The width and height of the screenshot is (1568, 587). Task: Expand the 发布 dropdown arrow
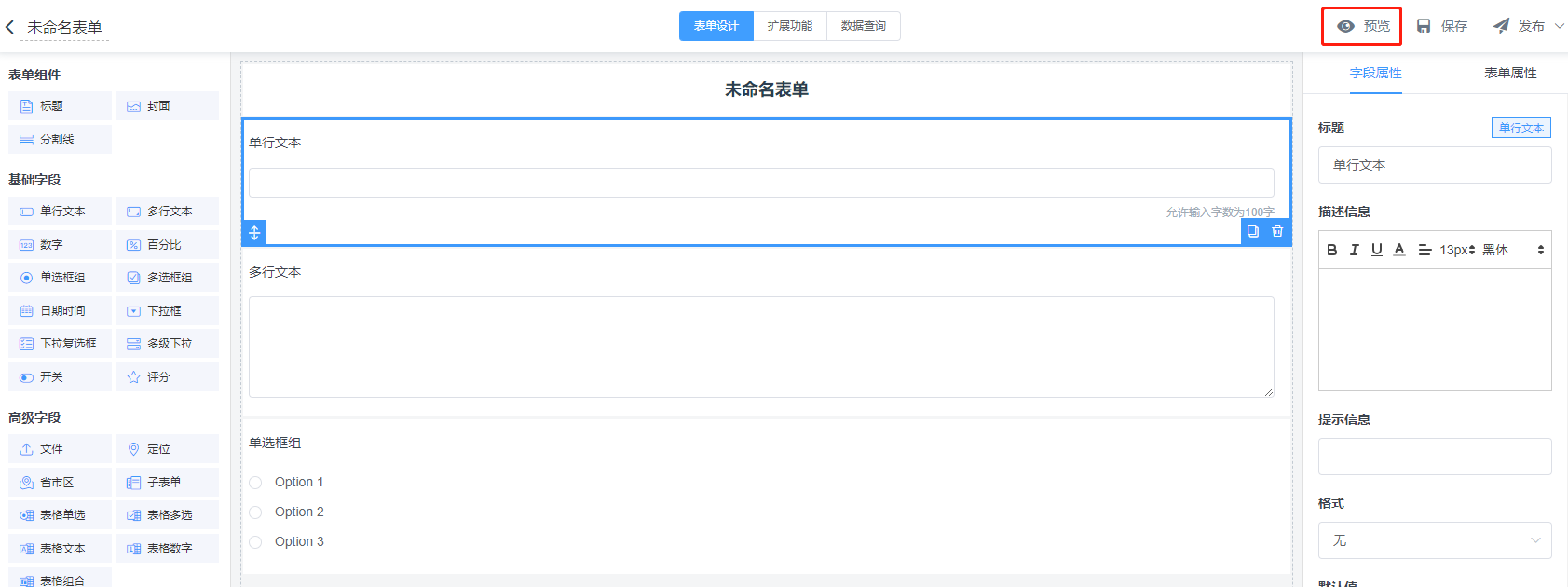1559,26
